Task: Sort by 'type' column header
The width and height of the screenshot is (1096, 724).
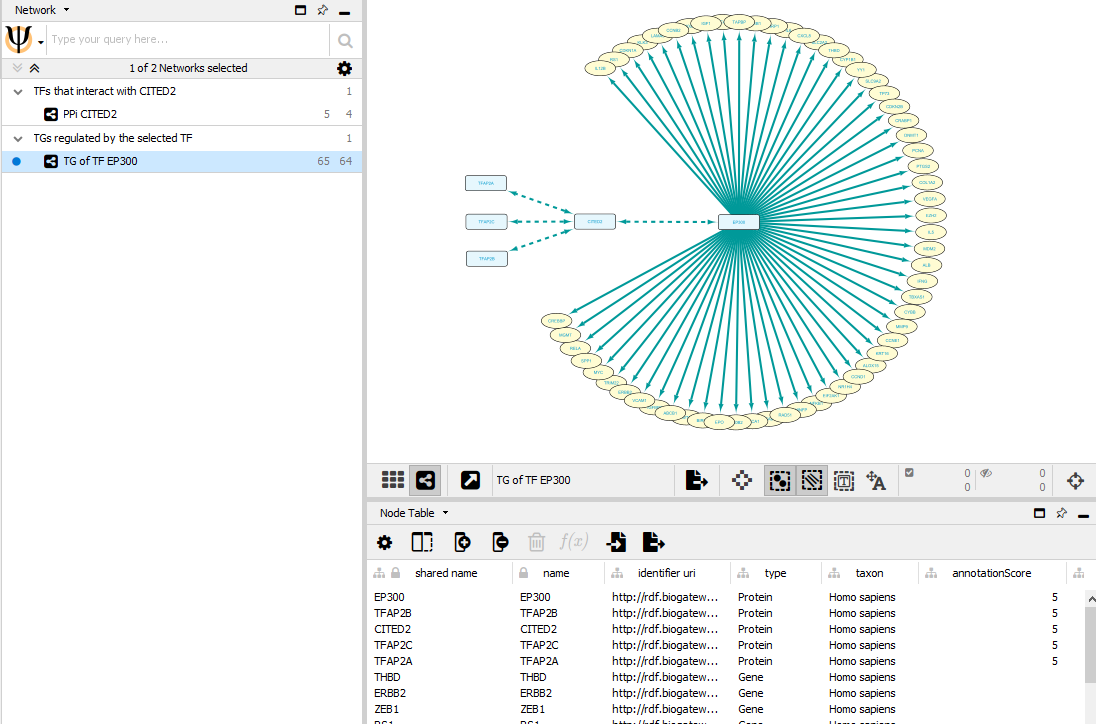Action: 775,573
